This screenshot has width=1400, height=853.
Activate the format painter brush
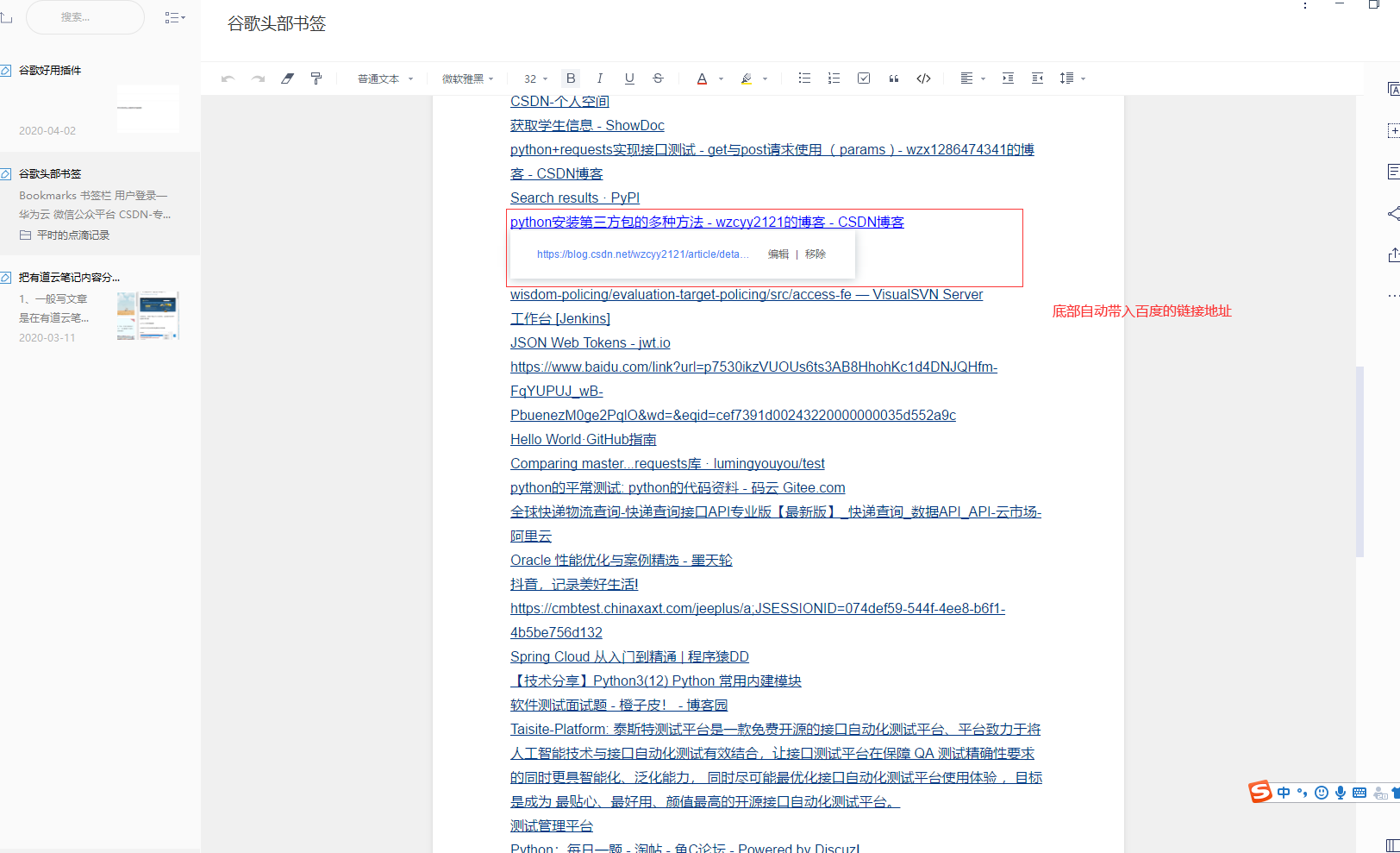[316, 78]
